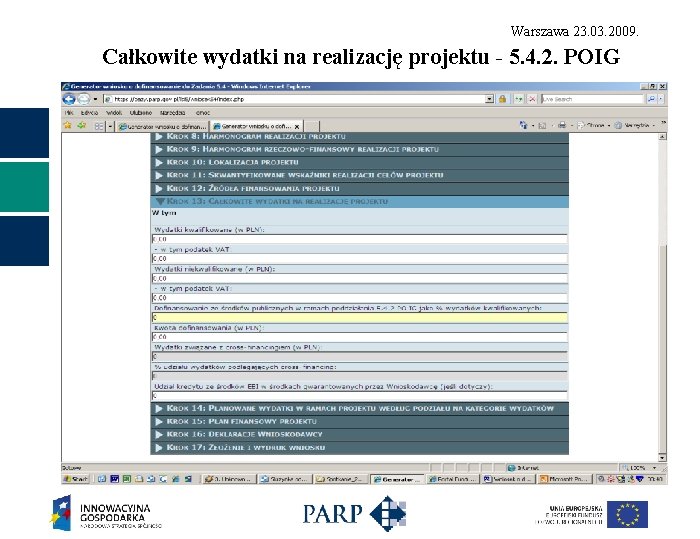Click the Kwota dofinansowania (w PLN) field

point(360,337)
